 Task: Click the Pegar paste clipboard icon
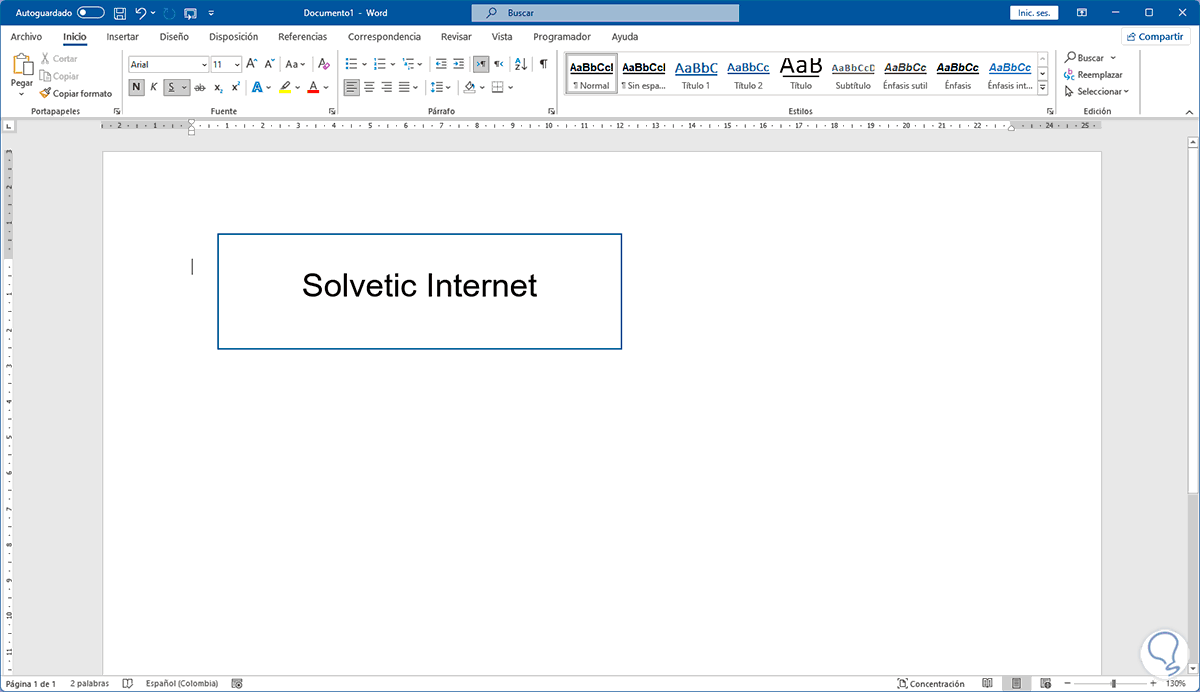click(x=22, y=66)
